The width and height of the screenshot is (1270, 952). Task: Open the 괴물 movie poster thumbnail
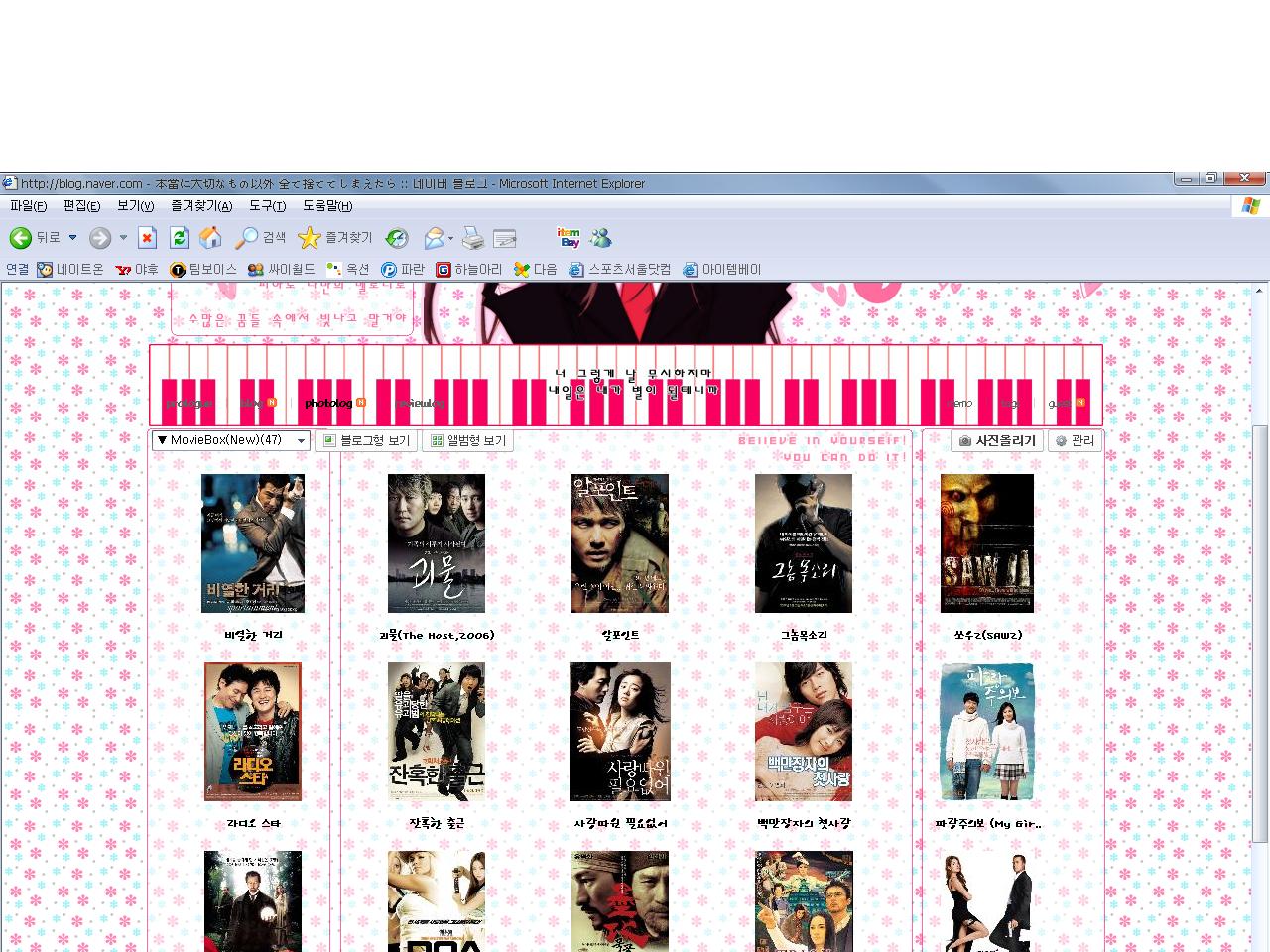tap(437, 543)
